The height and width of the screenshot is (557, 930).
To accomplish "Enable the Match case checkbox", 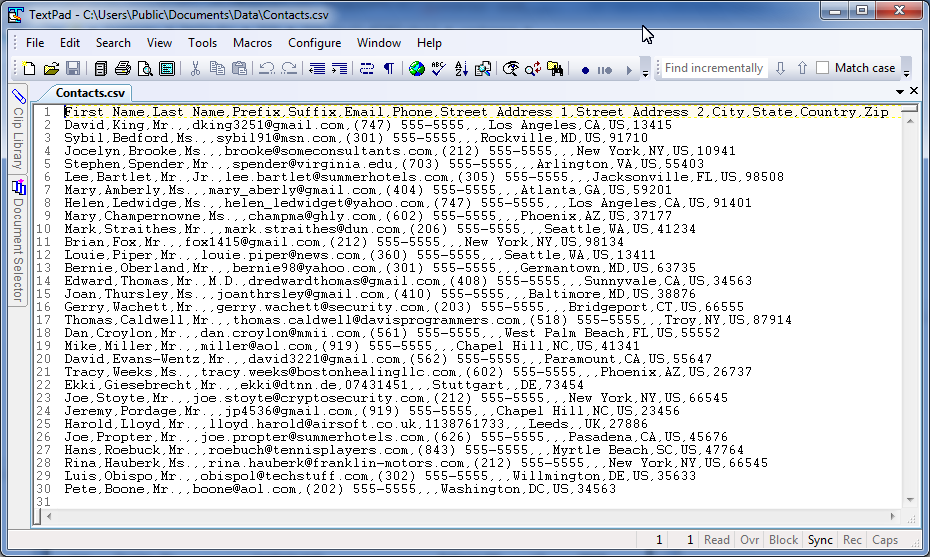I will click(823, 68).
